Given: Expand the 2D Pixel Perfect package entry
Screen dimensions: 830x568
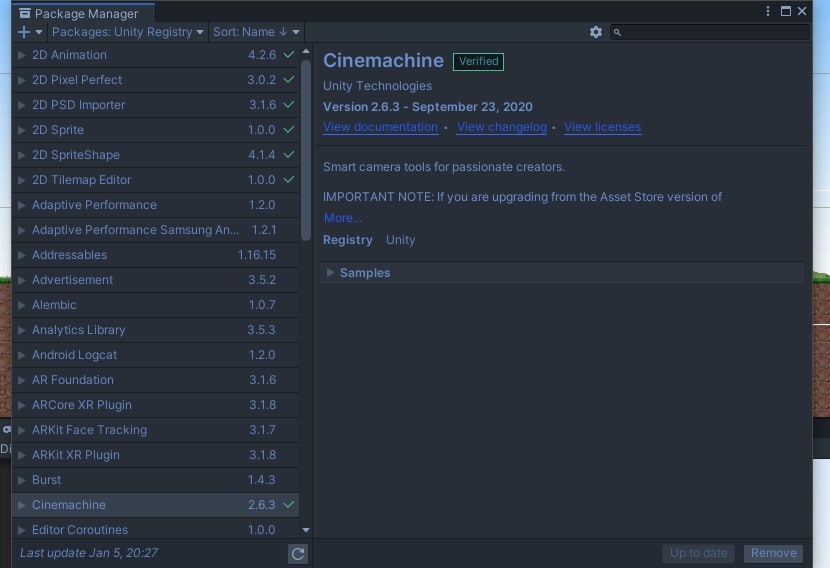Looking at the screenshot, I should point(22,80).
